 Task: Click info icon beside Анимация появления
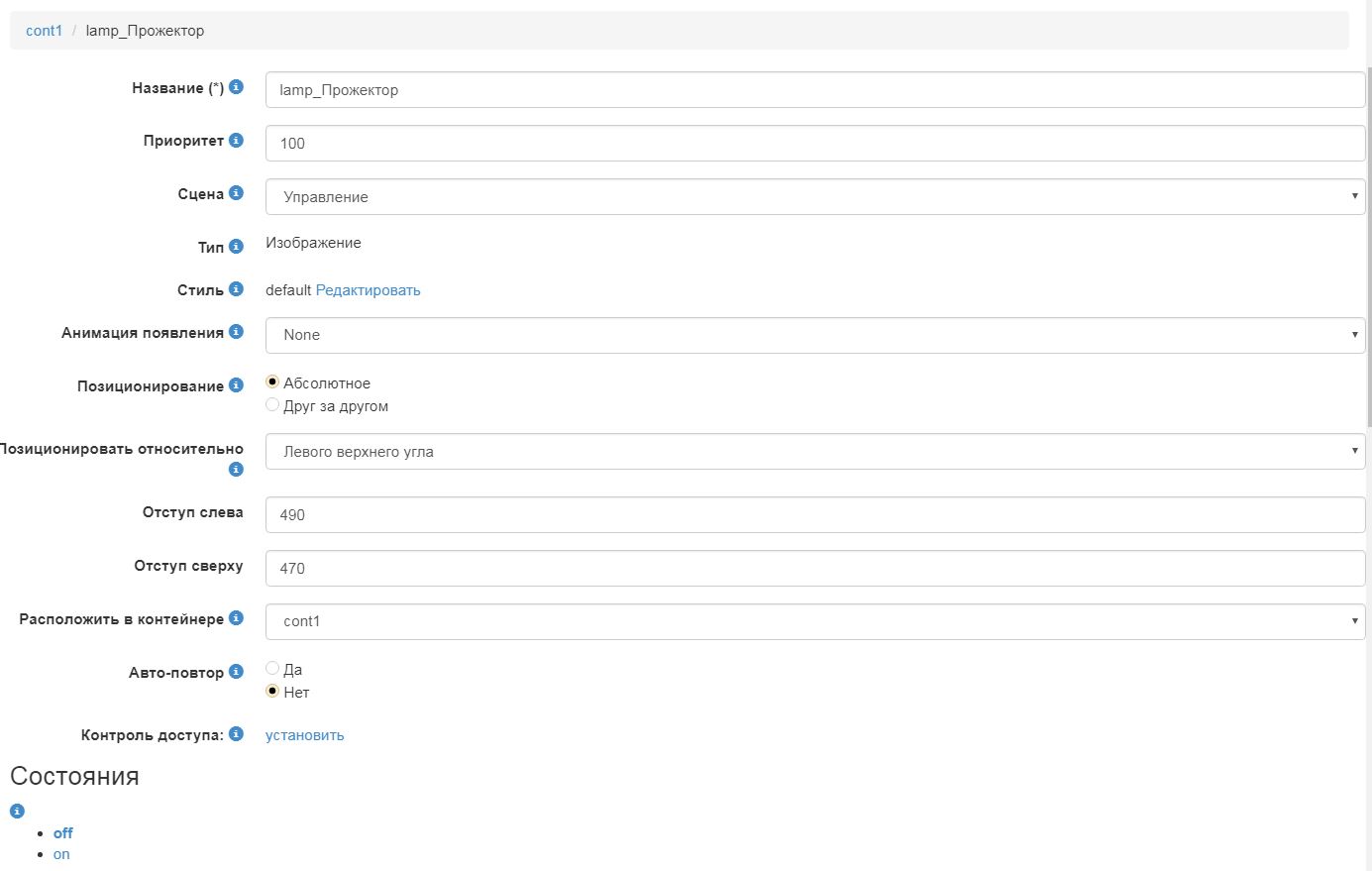(236, 332)
